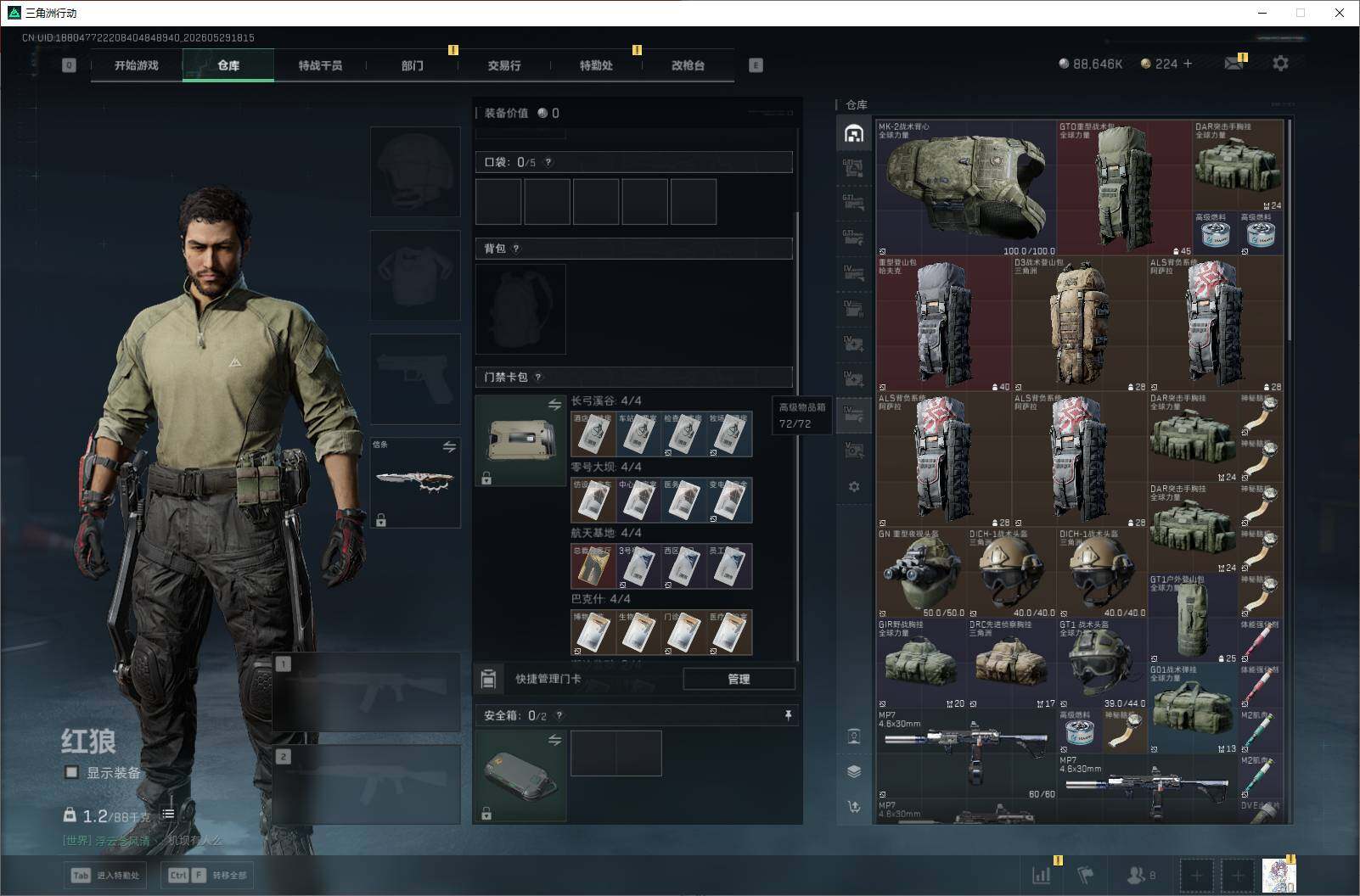Image resolution: width=1360 pixels, height=896 pixels.
Task: Select the GN重型夜视头盔 helmet
Action: pyautogui.click(x=922, y=574)
